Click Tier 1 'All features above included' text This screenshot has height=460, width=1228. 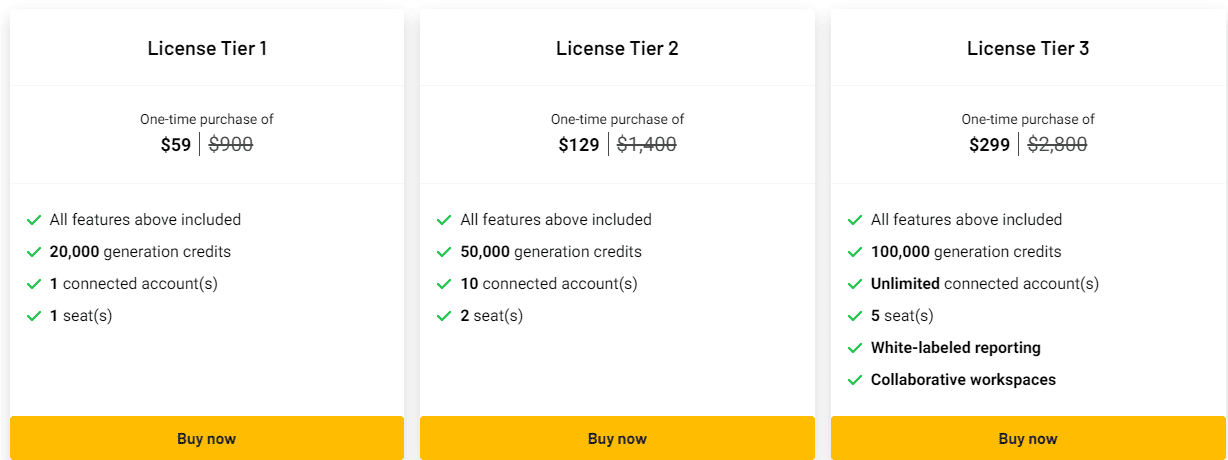click(x=145, y=220)
